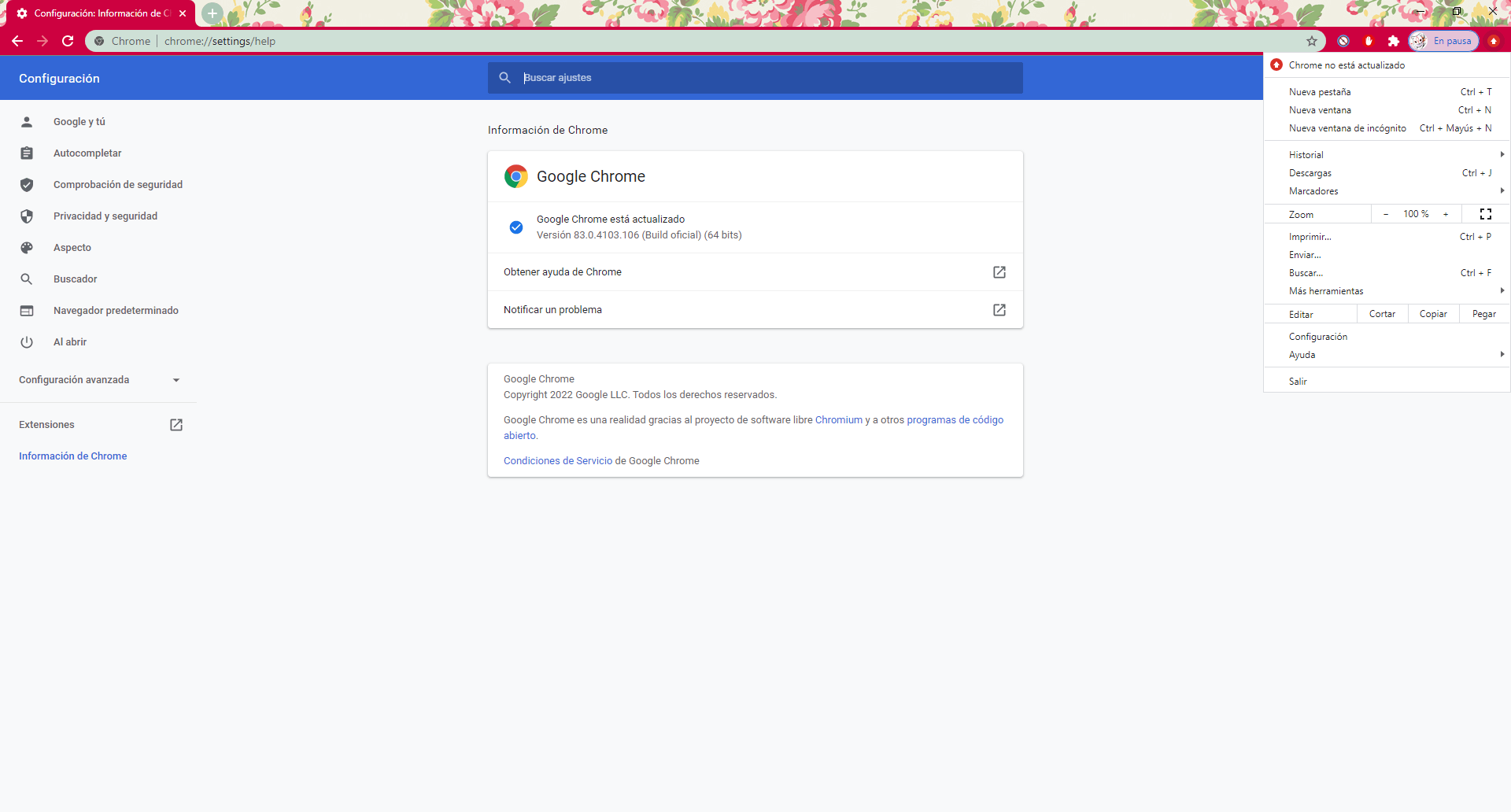
Task: Bookmark this page with the star icon
Action: click(x=1311, y=41)
